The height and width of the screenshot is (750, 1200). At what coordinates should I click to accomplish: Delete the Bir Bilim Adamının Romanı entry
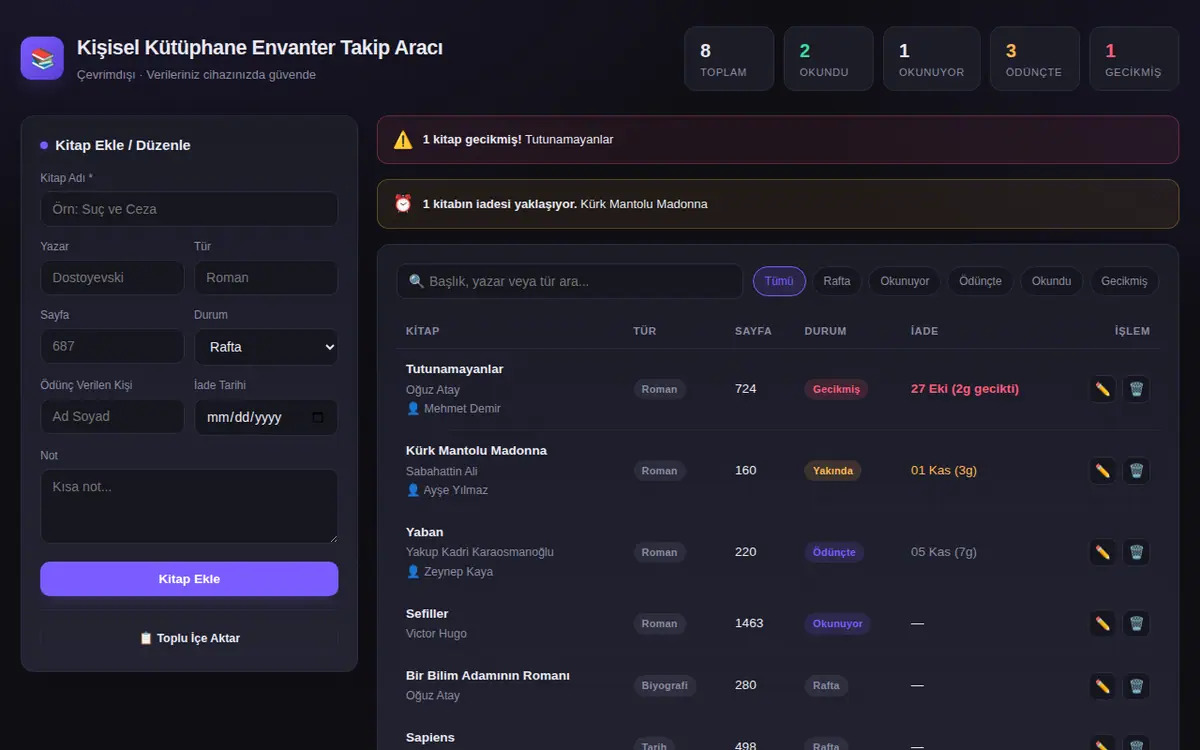point(1136,686)
